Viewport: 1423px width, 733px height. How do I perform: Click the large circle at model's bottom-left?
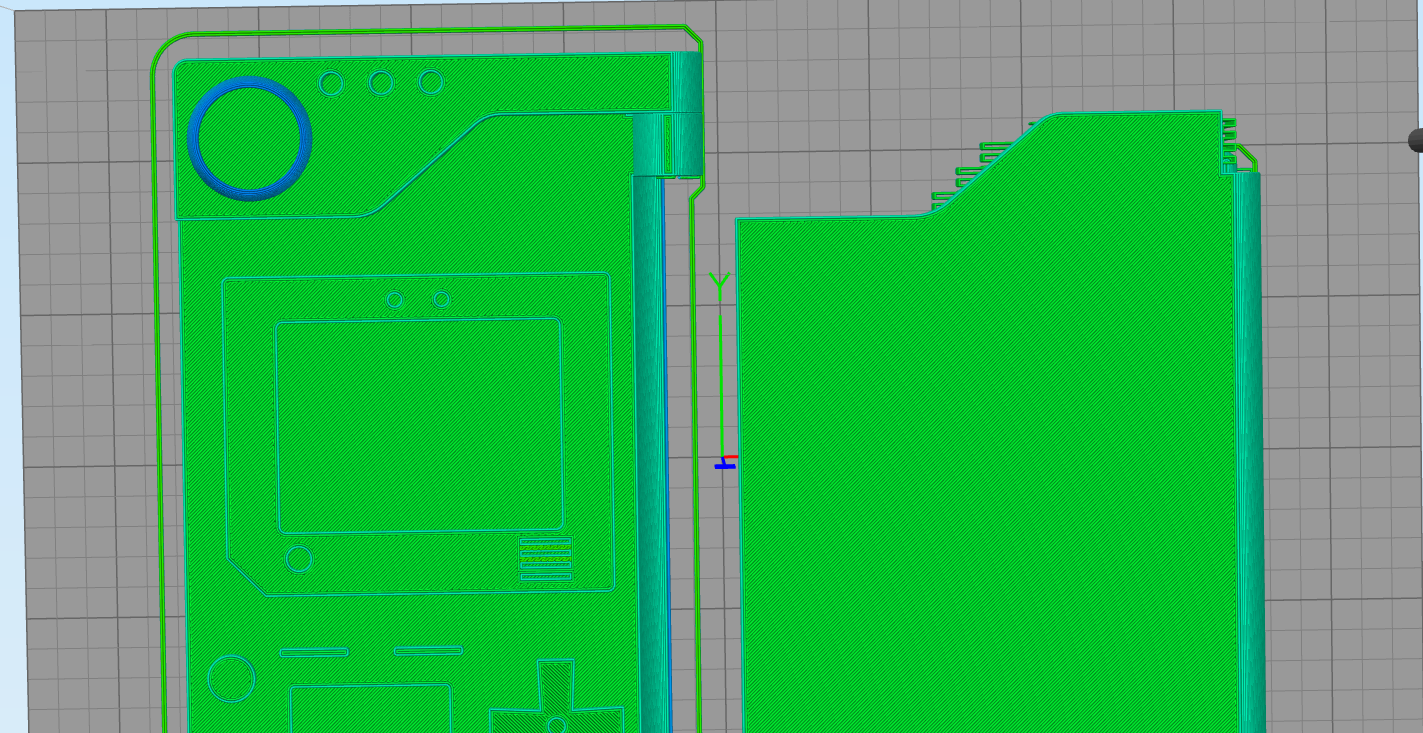click(x=231, y=679)
